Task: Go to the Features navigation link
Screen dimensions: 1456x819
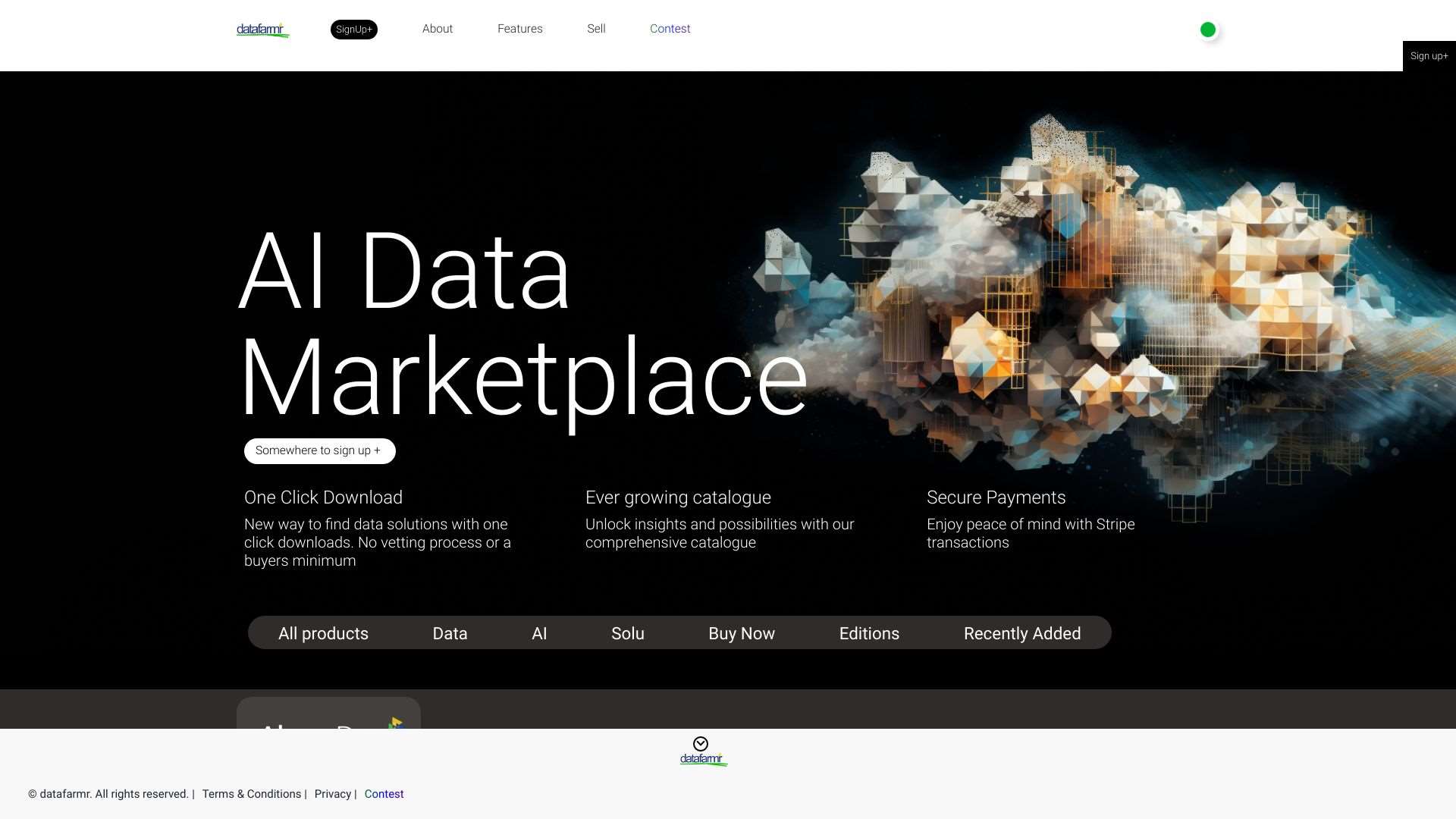Action: 519,29
